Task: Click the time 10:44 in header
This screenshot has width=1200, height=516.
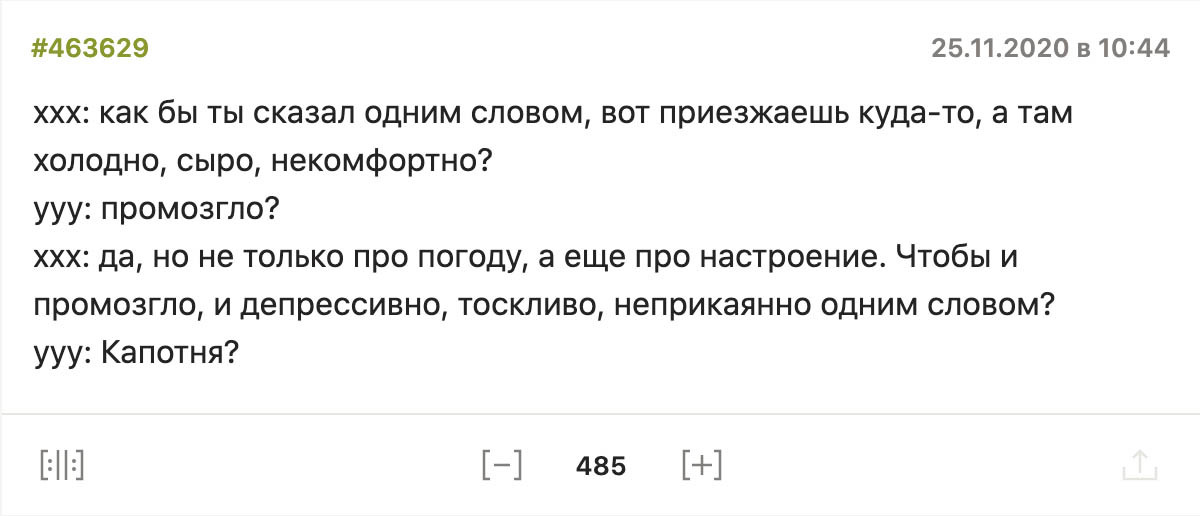Action: click(1134, 48)
